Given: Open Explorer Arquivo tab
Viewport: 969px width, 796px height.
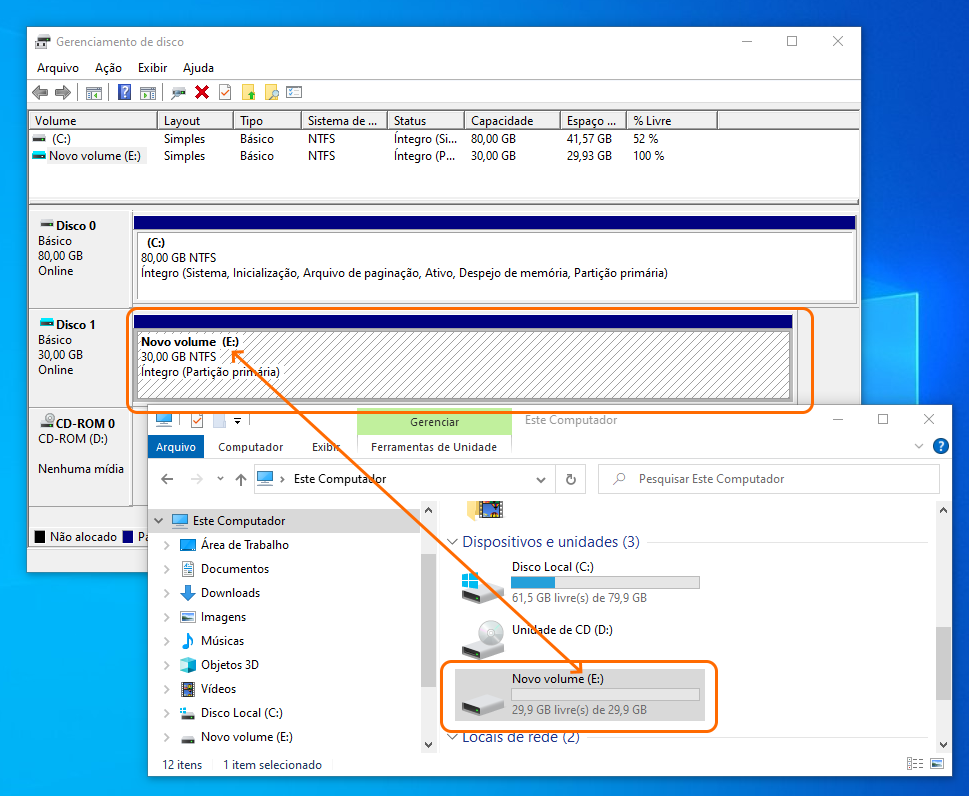Looking at the screenshot, I should click(176, 447).
